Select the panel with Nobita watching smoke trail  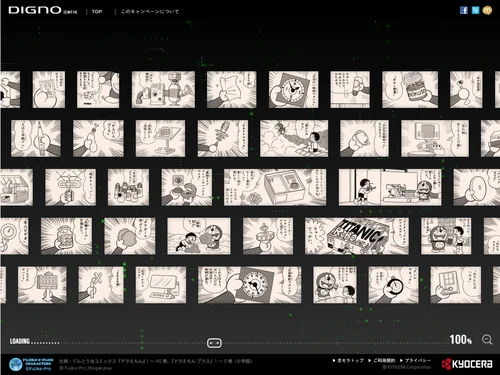pyautogui.click(x=294, y=138)
